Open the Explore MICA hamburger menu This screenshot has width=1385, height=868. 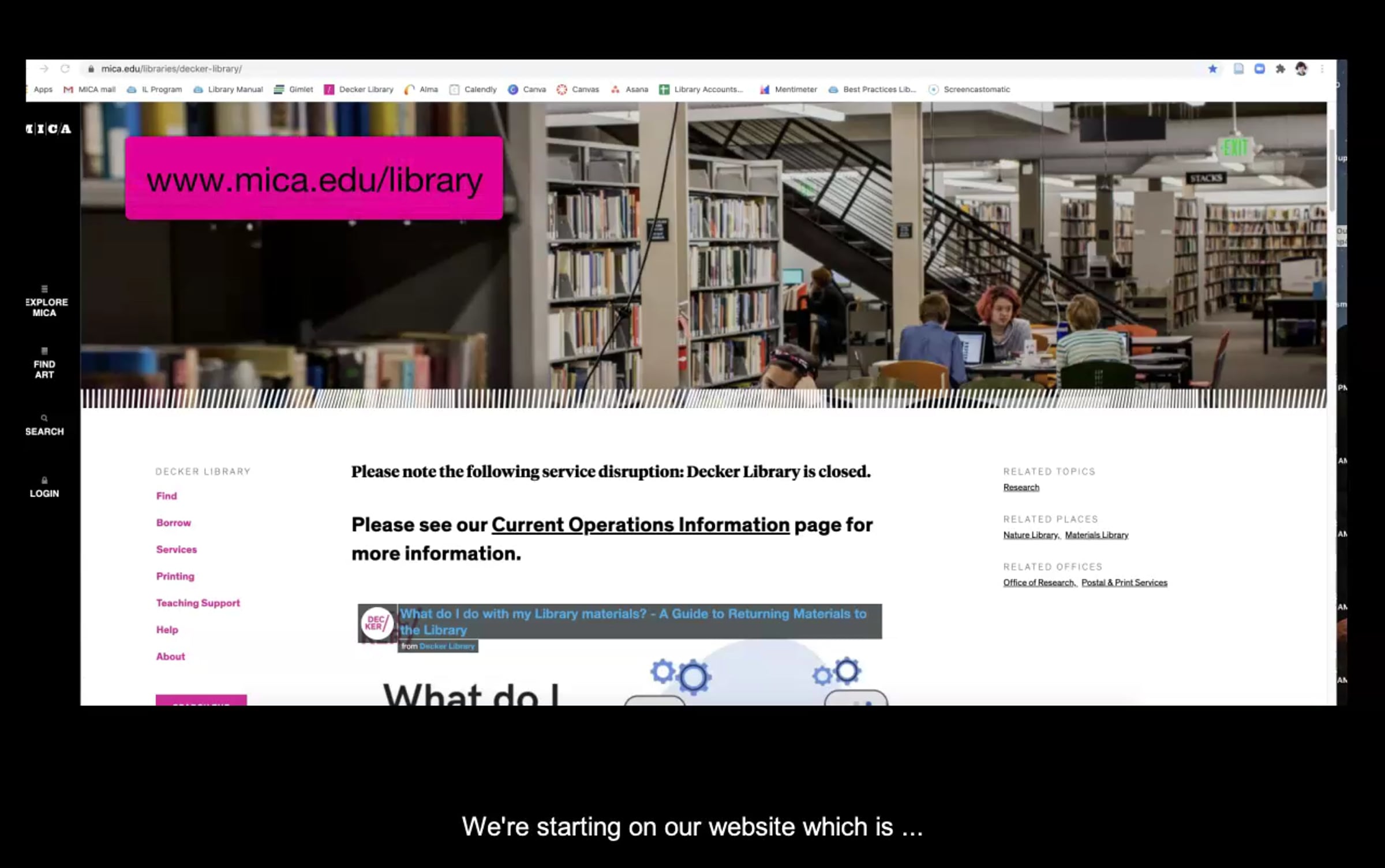(44, 301)
